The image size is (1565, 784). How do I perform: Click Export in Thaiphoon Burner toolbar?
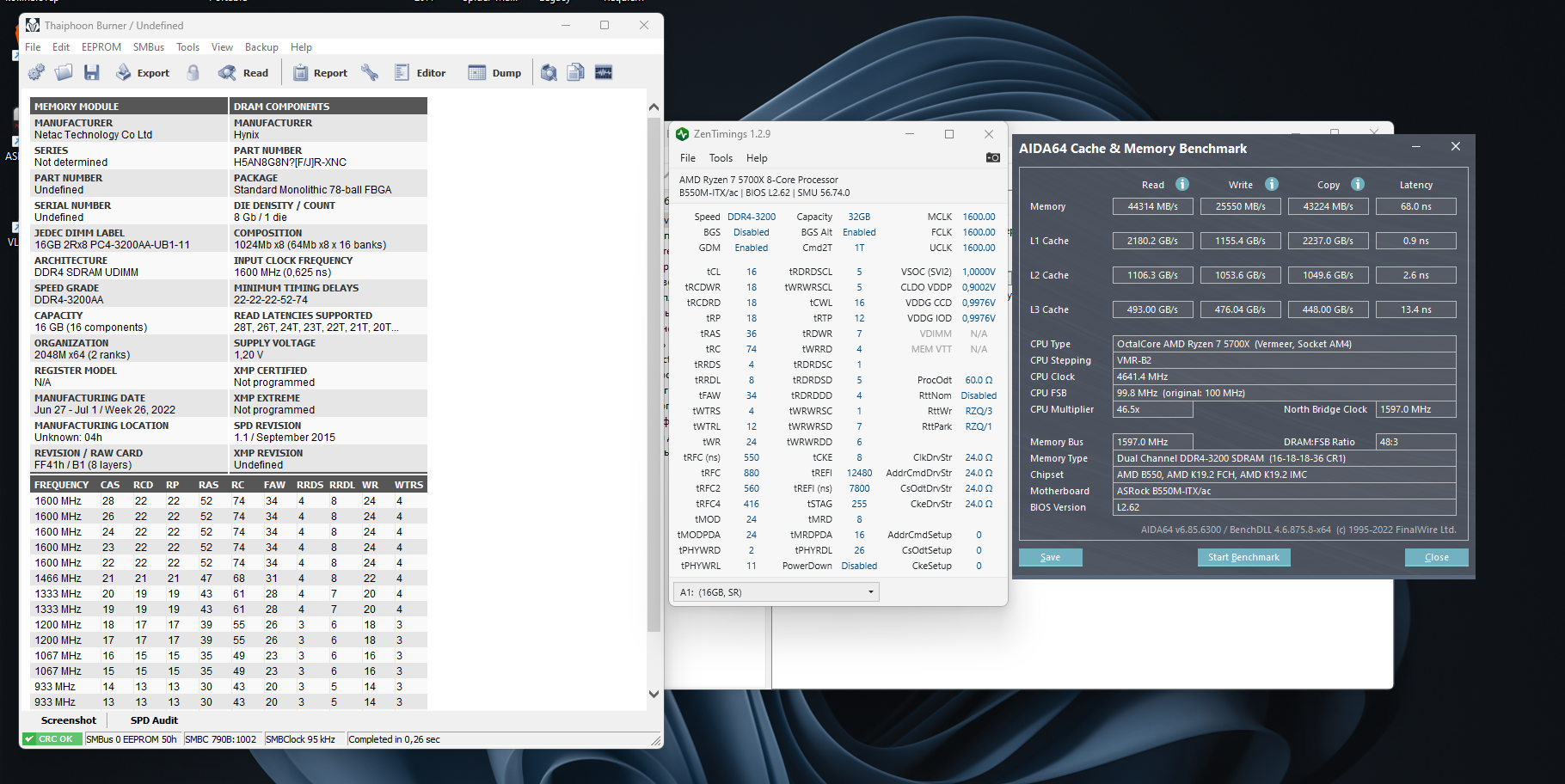pyautogui.click(x=143, y=73)
